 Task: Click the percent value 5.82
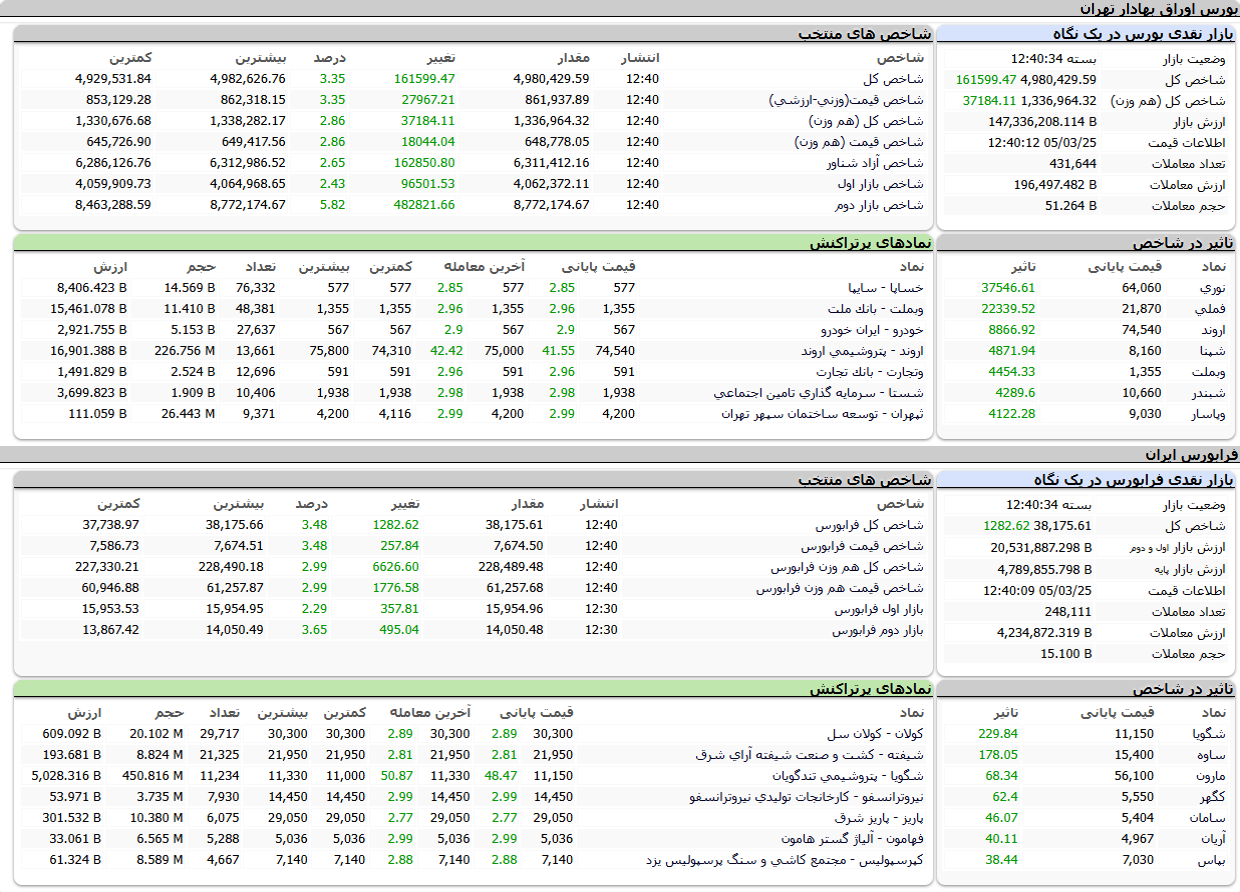coord(332,205)
